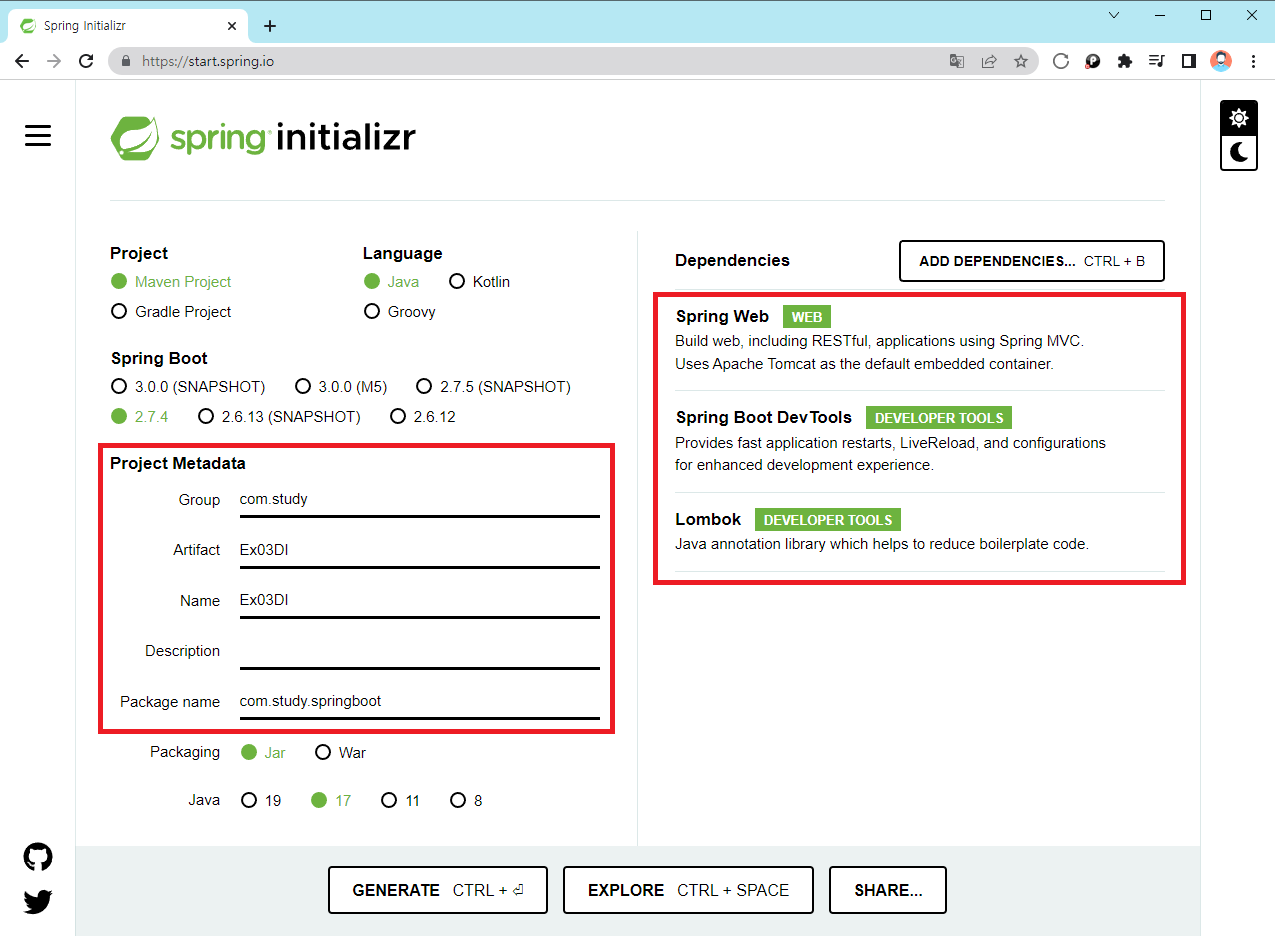Select Maven Project
The image size is (1275, 936).
coord(171,282)
